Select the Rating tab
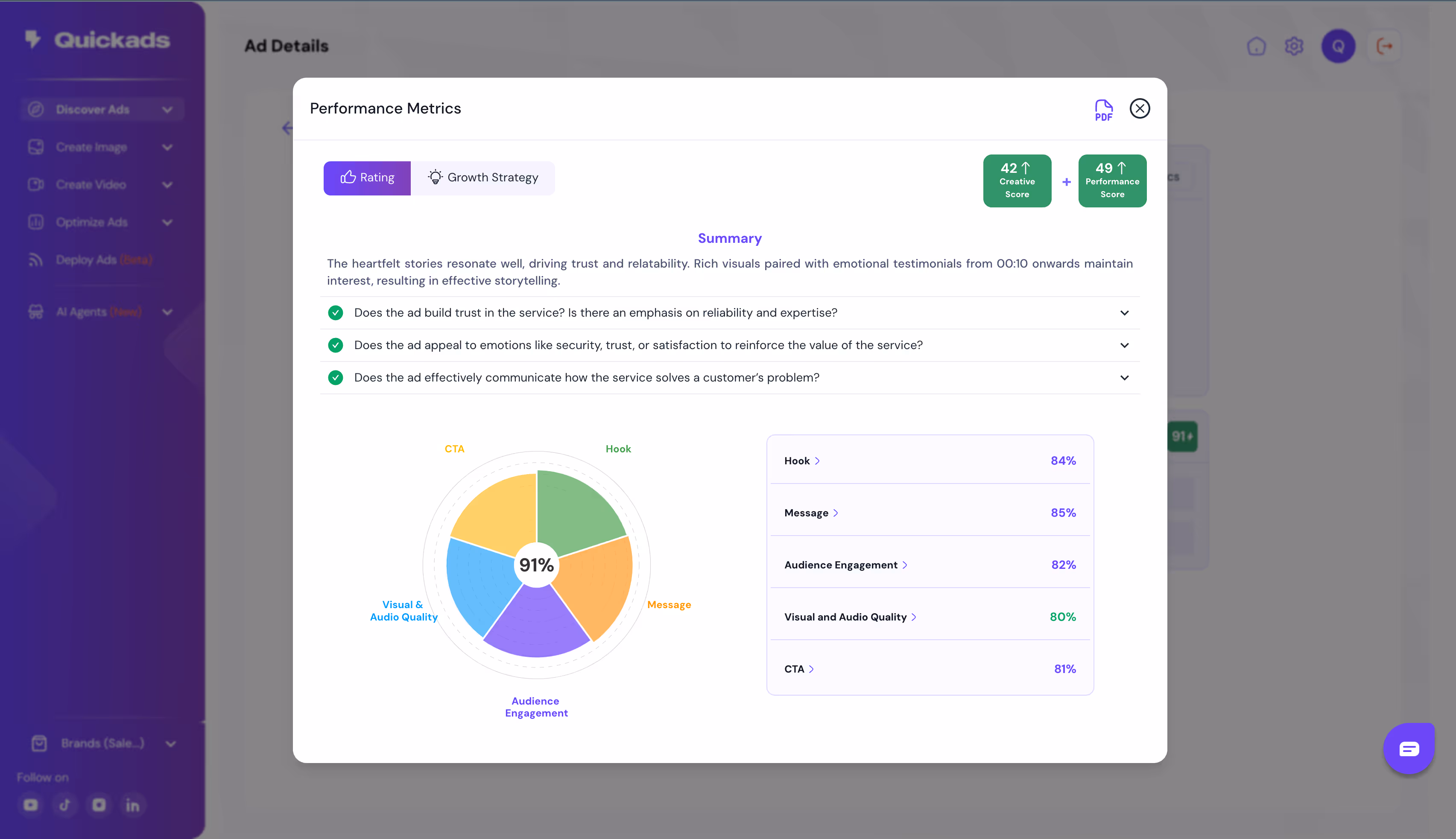The image size is (1456, 839). tap(367, 178)
